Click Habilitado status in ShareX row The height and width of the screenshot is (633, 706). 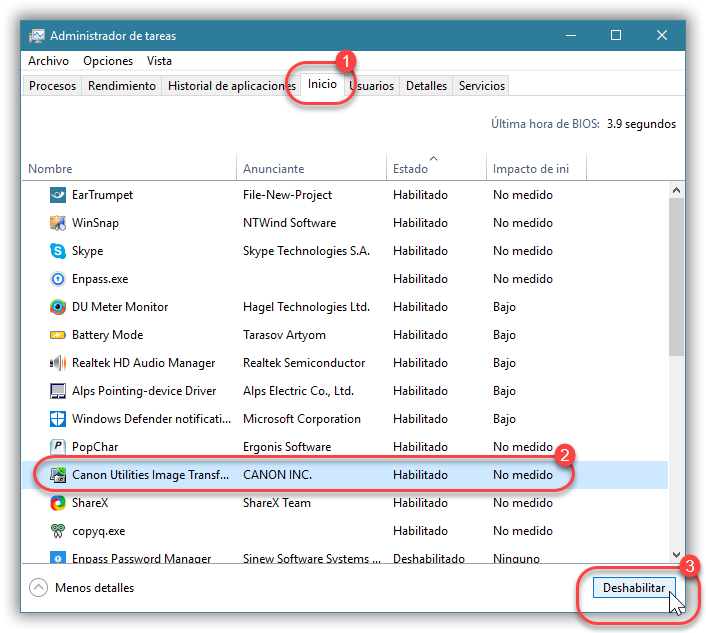[x=420, y=503]
